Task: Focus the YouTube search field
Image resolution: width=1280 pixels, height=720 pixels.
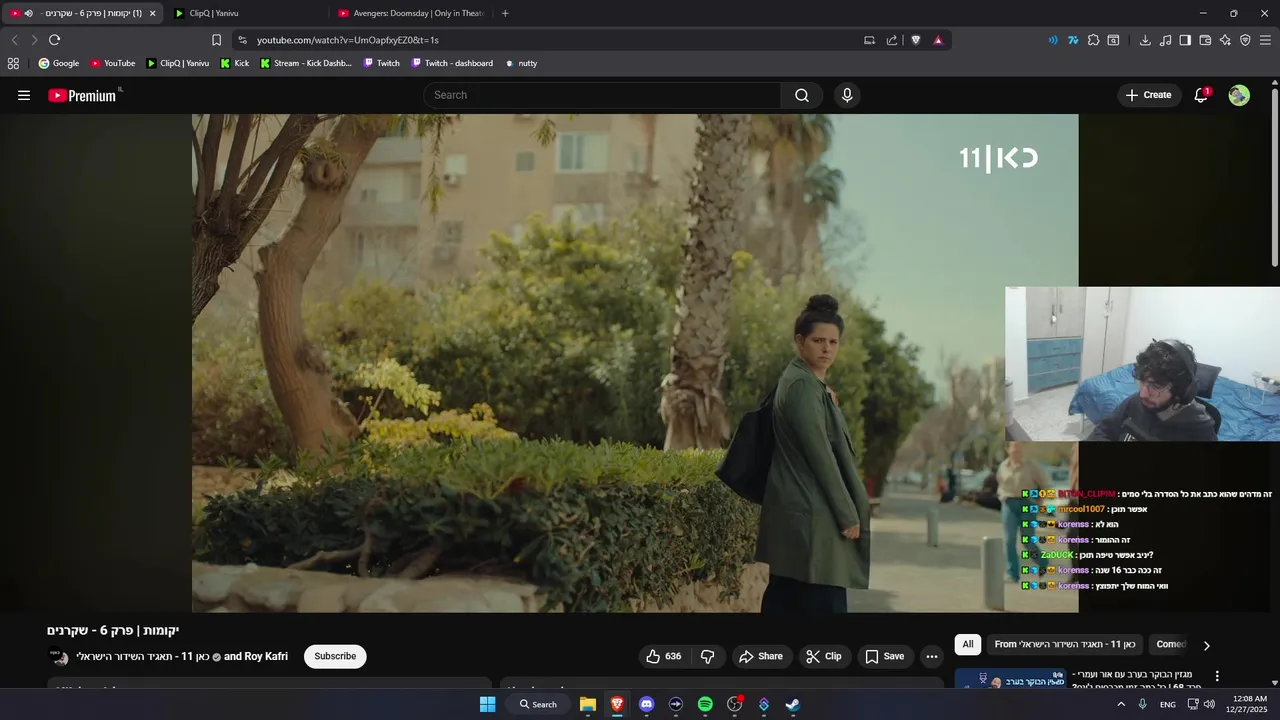Action: coord(602,95)
